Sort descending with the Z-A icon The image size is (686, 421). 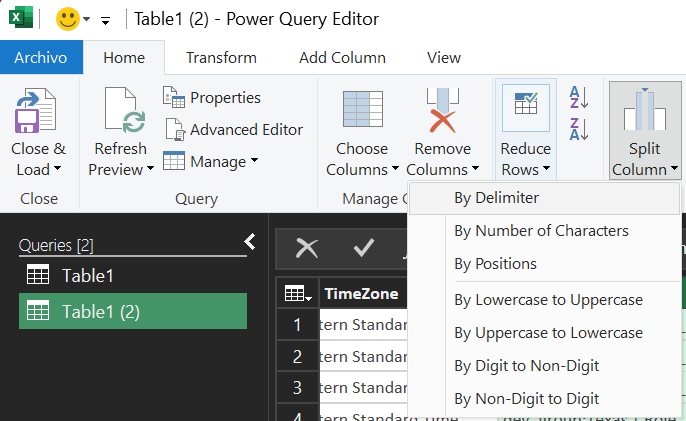(578, 130)
